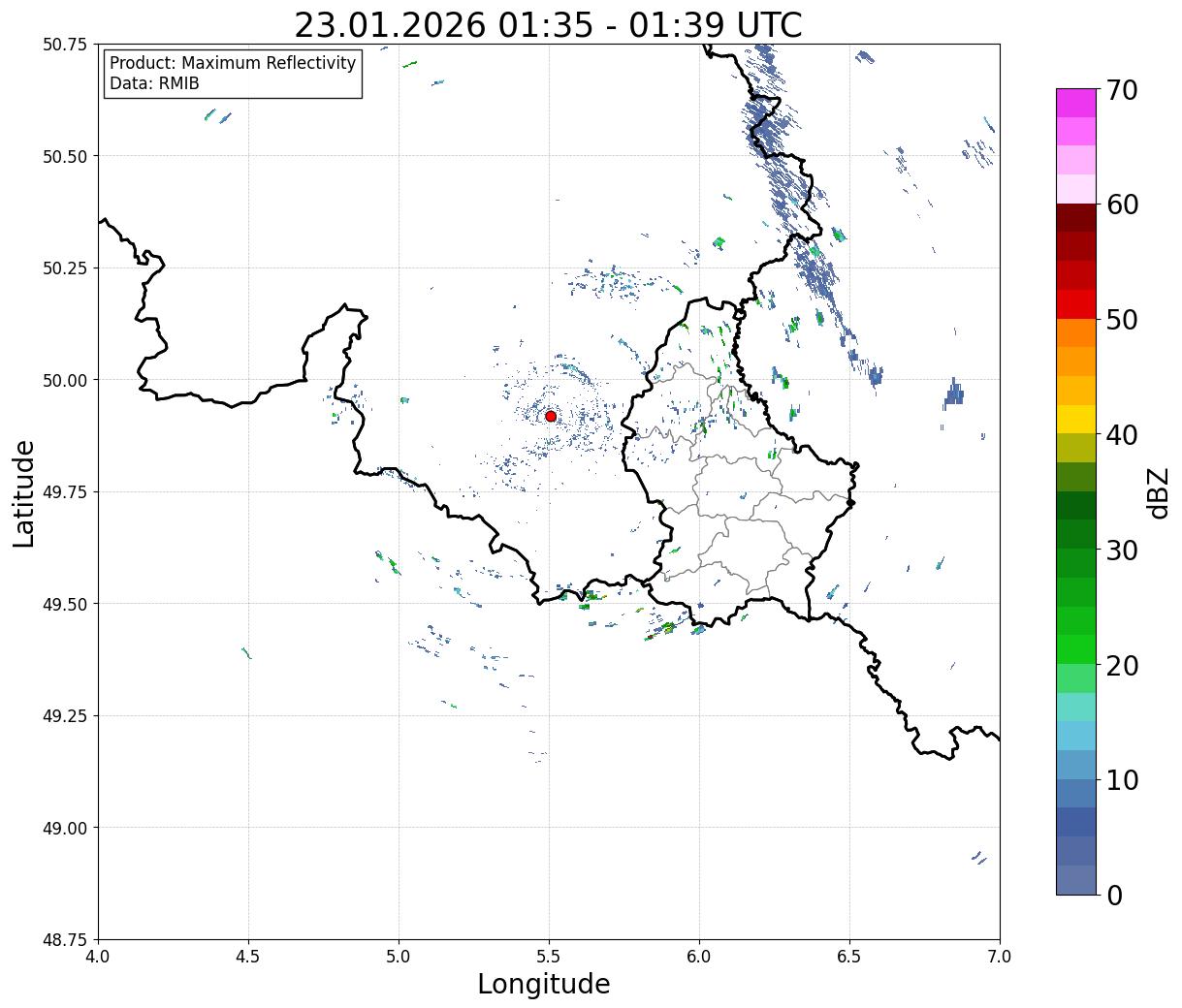Viewport: 1182px width, 1008px height.
Task: Click the plot title timestamp 01:35 - 01:39 UTC
Action: [x=548, y=24]
